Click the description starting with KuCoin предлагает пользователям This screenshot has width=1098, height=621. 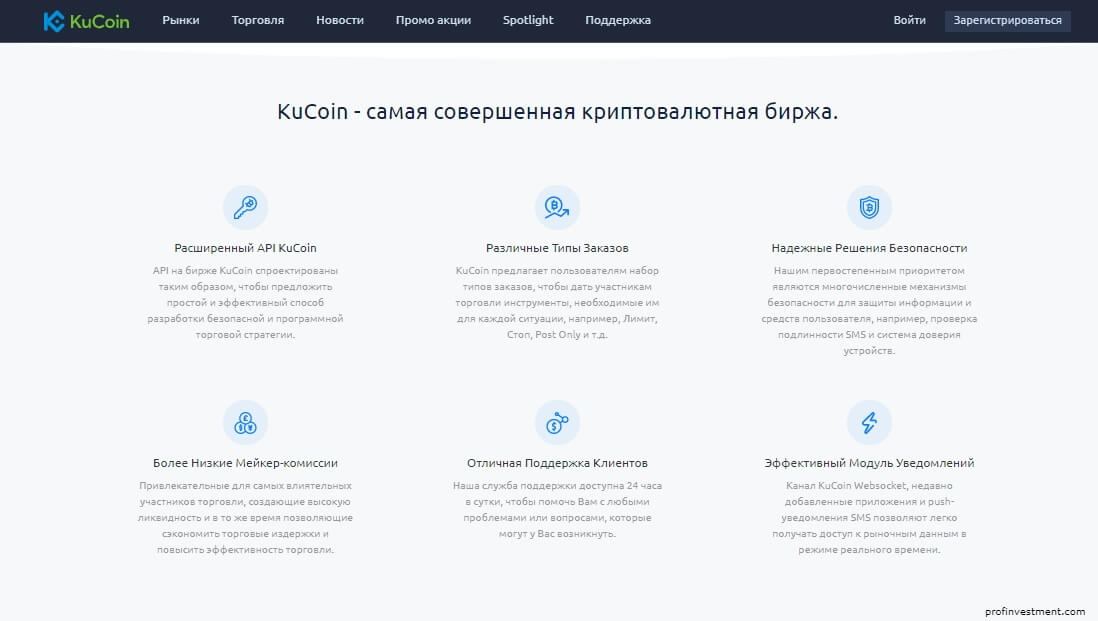coord(557,302)
